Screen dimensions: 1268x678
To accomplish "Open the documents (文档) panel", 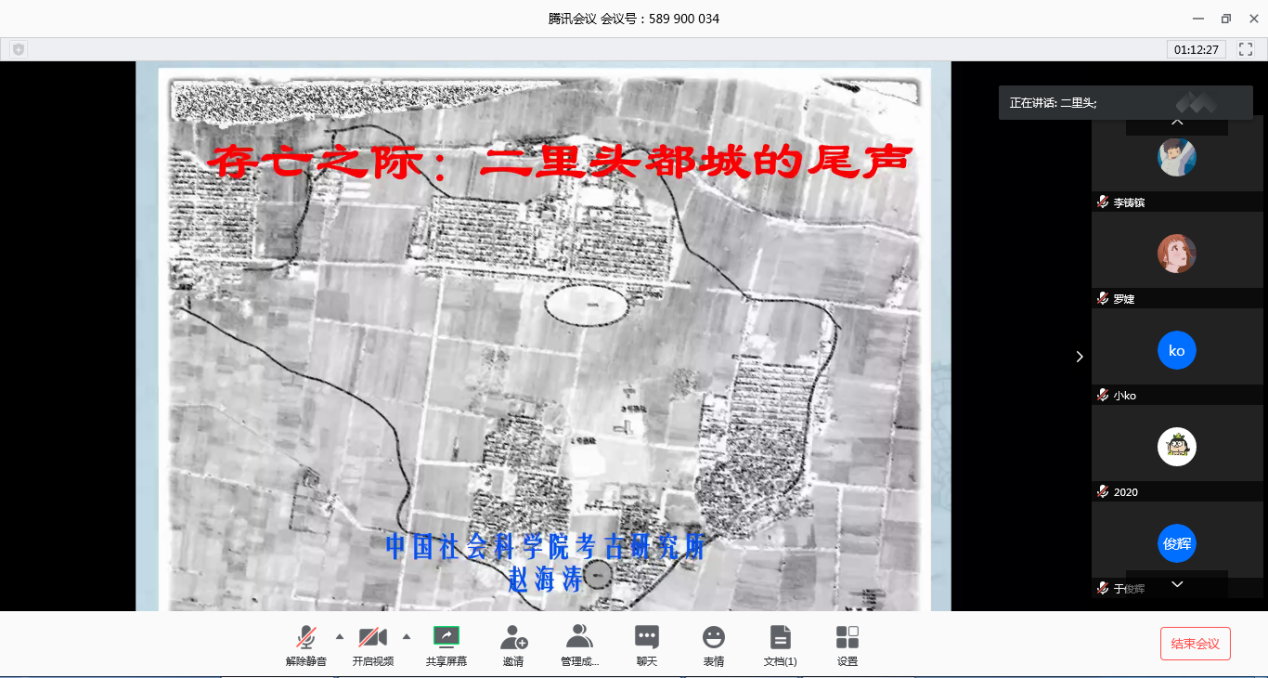I will pyautogui.click(x=780, y=645).
